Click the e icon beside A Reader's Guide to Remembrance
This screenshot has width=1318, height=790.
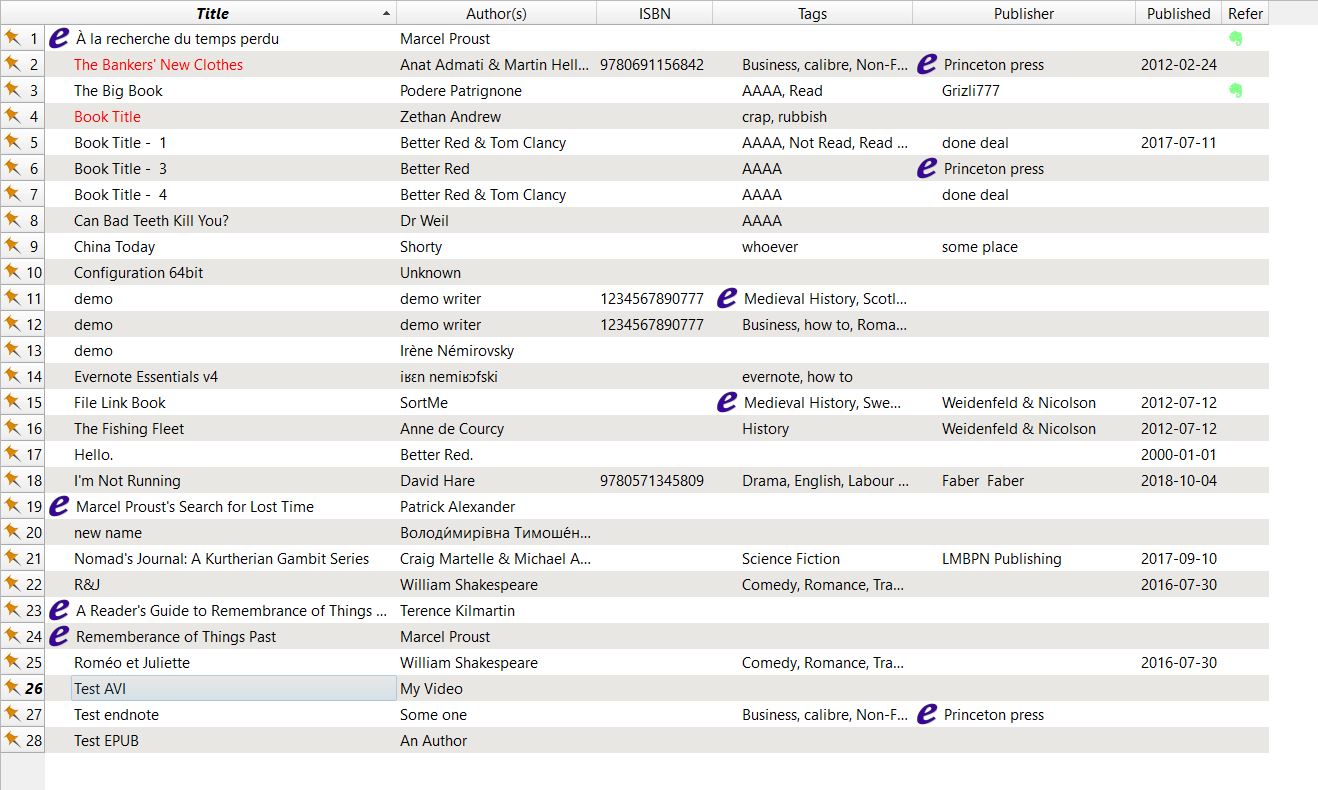pos(59,611)
